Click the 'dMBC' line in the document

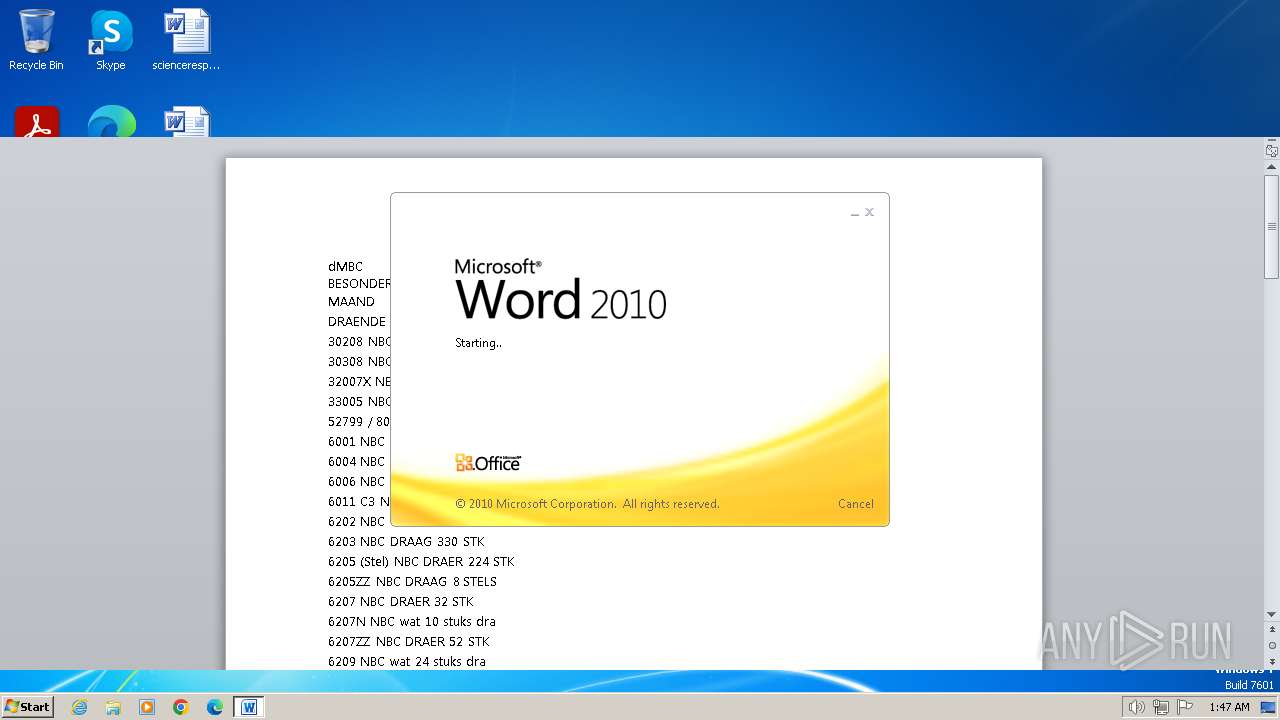click(x=345, y=266)
